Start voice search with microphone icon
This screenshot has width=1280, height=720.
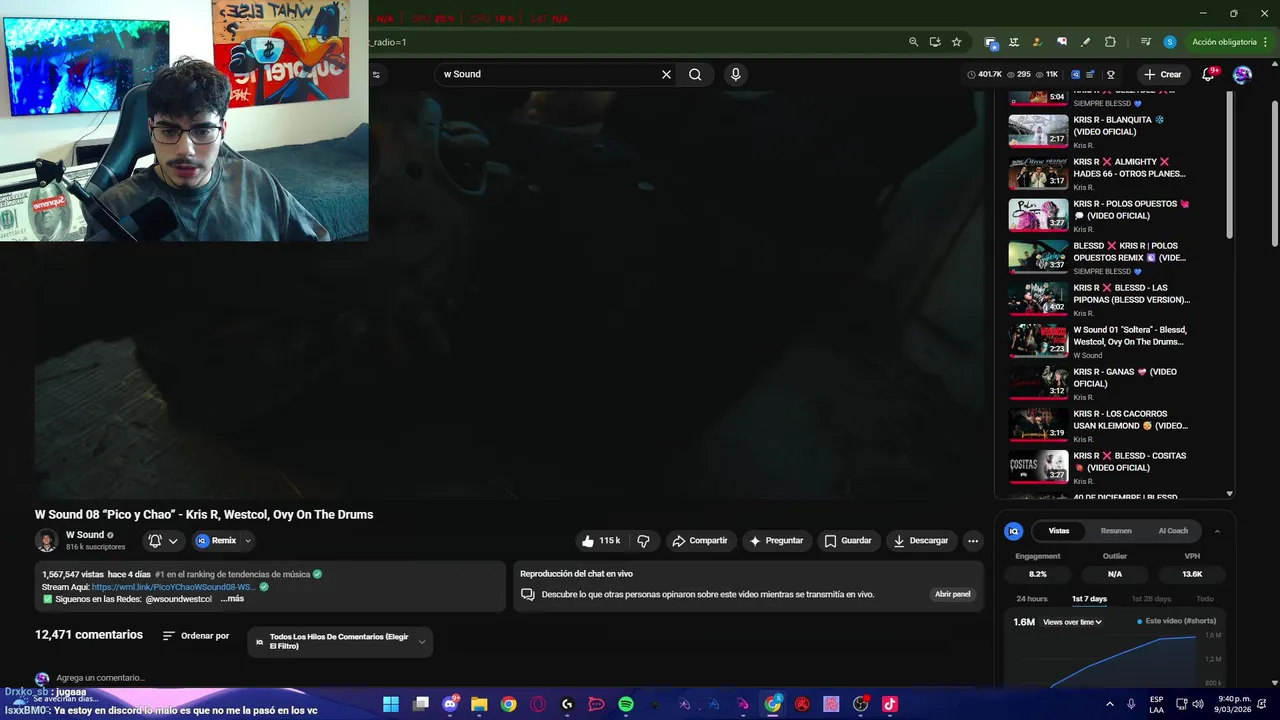[x=736, y=74]
